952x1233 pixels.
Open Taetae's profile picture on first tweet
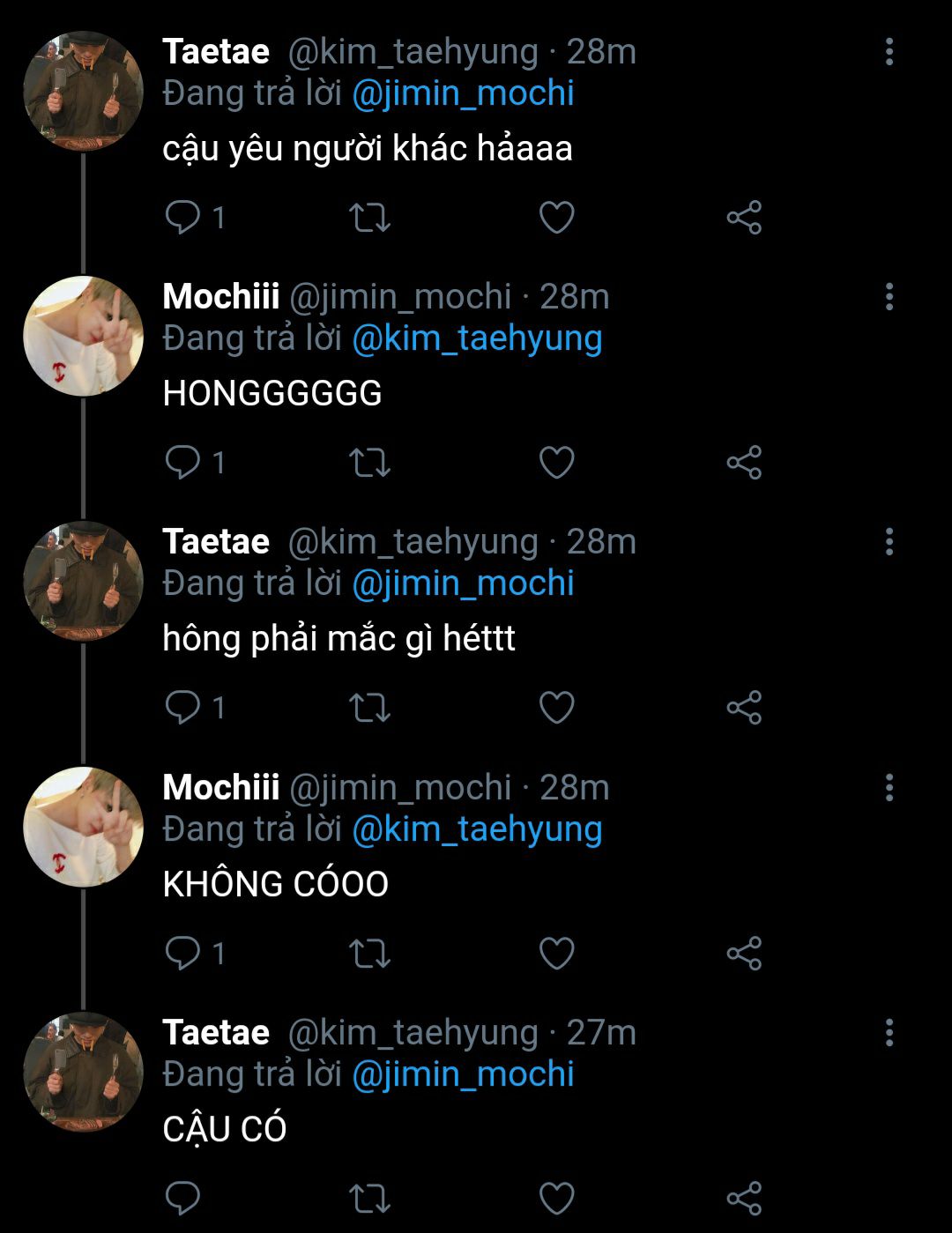pyautogui.click(x=83, y=92)
